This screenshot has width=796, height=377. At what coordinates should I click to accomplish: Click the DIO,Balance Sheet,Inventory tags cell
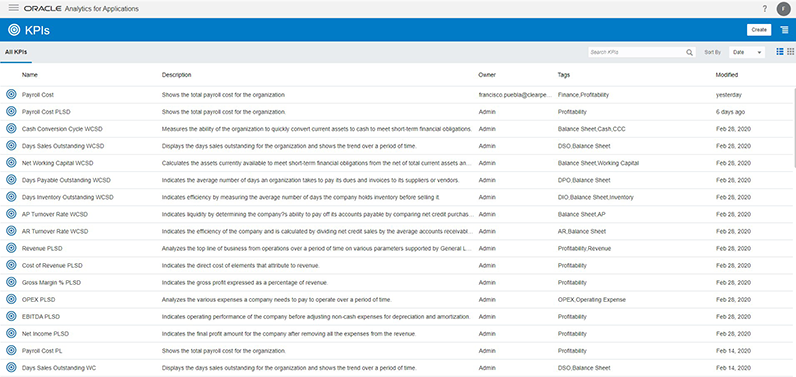[595, 197]
